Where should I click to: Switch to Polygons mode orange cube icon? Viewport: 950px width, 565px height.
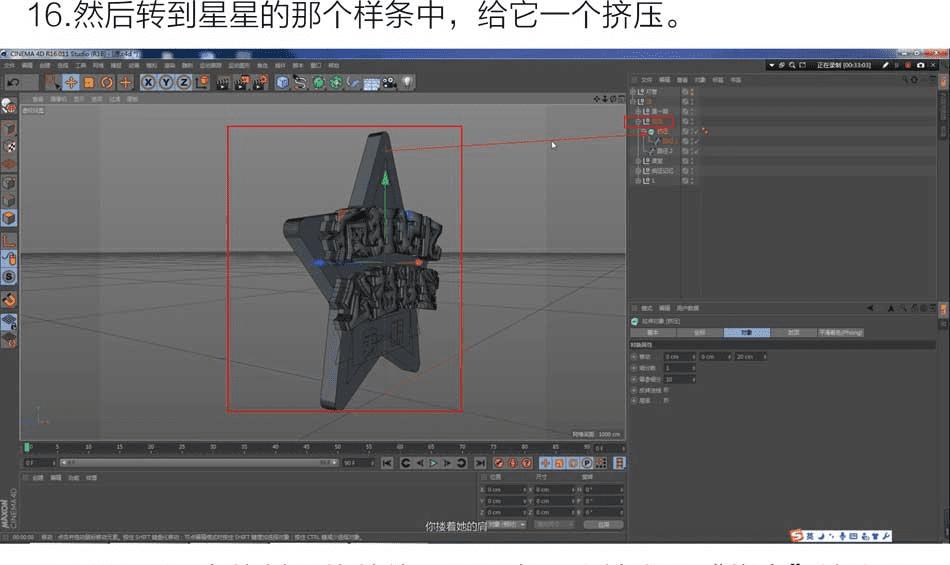[8, 218]
